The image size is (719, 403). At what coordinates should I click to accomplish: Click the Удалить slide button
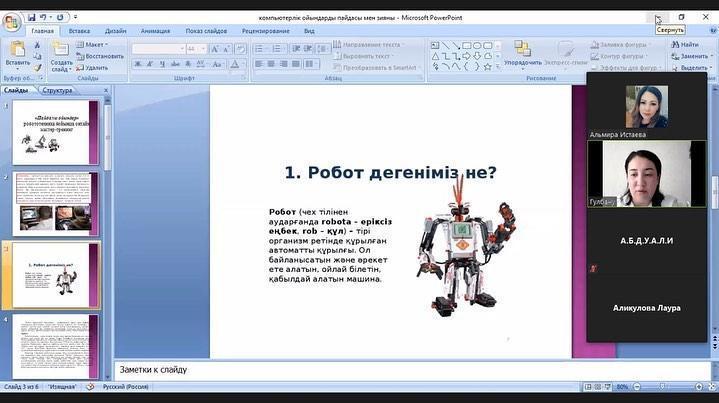(94, 68)
